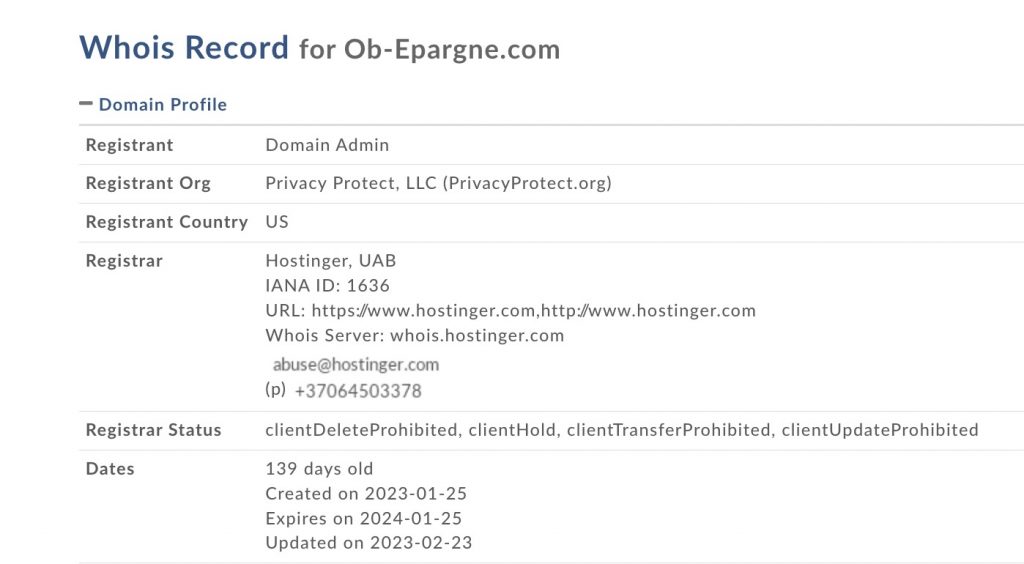Click the Created on 2023-01-25 line

tap(366, 494)
